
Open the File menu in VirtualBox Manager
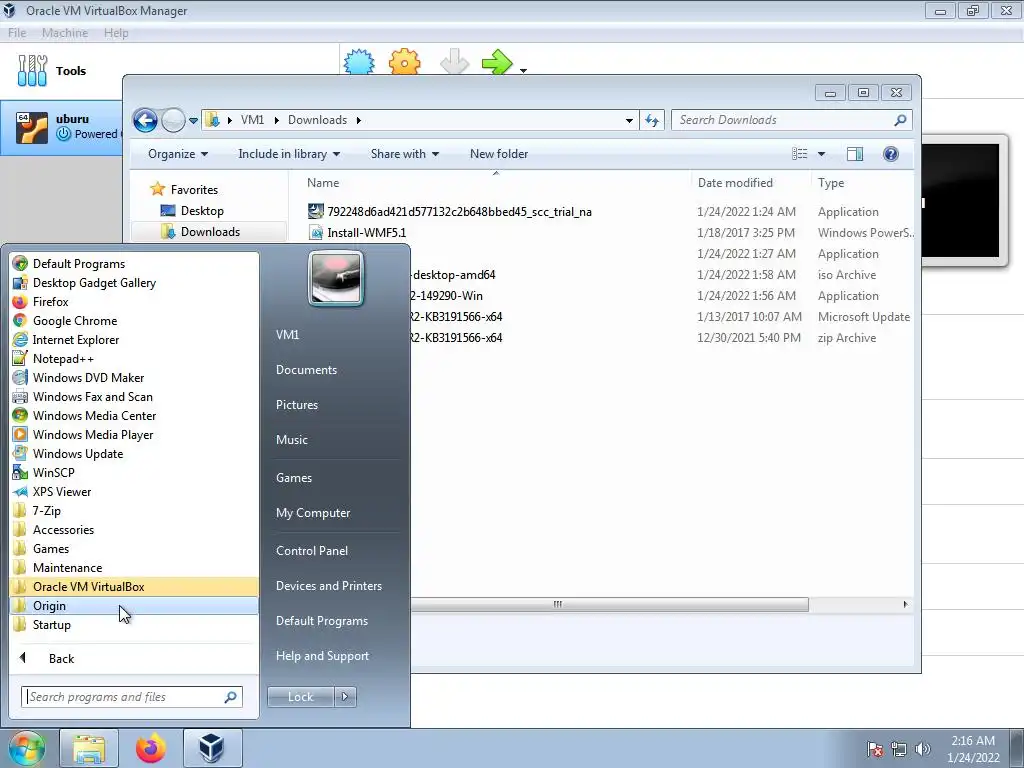(17, 33)
